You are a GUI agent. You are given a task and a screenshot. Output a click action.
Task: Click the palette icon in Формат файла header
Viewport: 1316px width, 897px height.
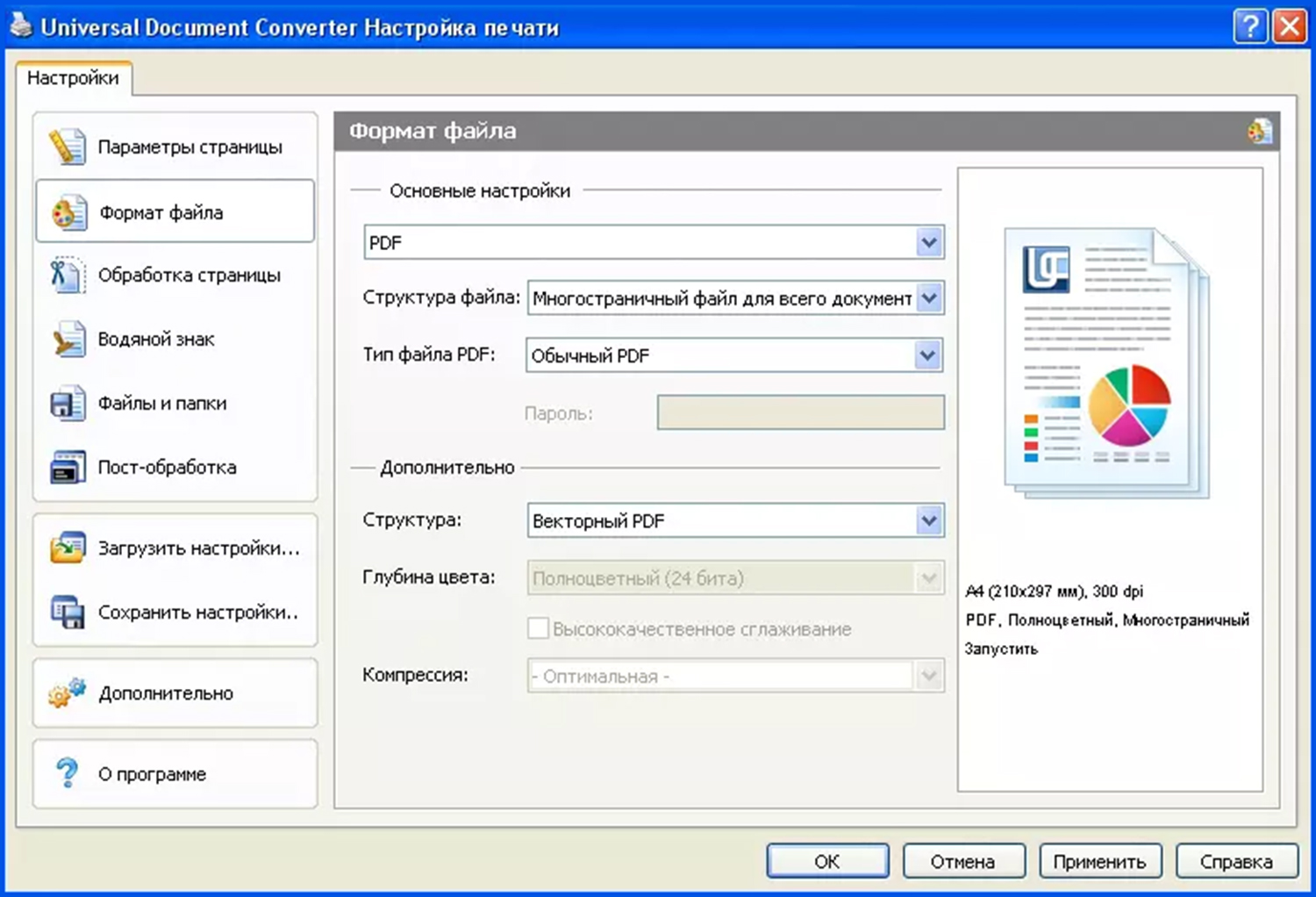[1259, 132]
